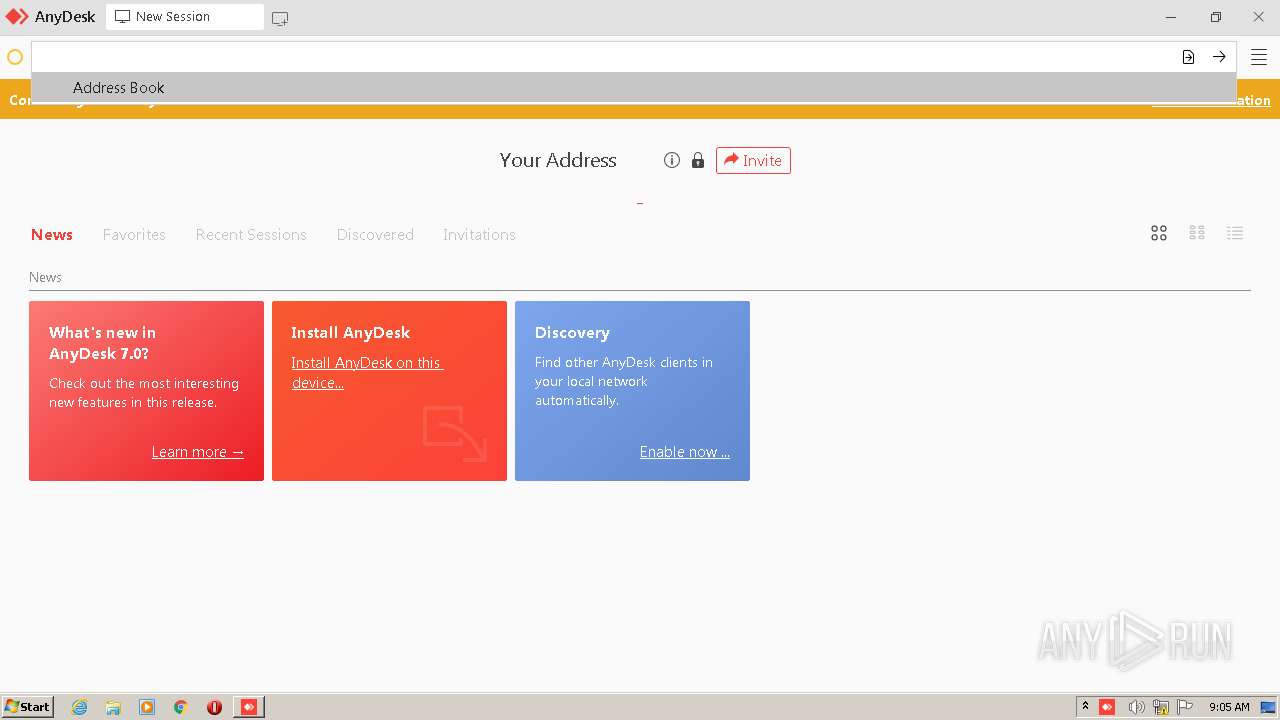Click Learn more link on What's new card
The width and height of the screenshot is (1280, 720).
(198, 452)
